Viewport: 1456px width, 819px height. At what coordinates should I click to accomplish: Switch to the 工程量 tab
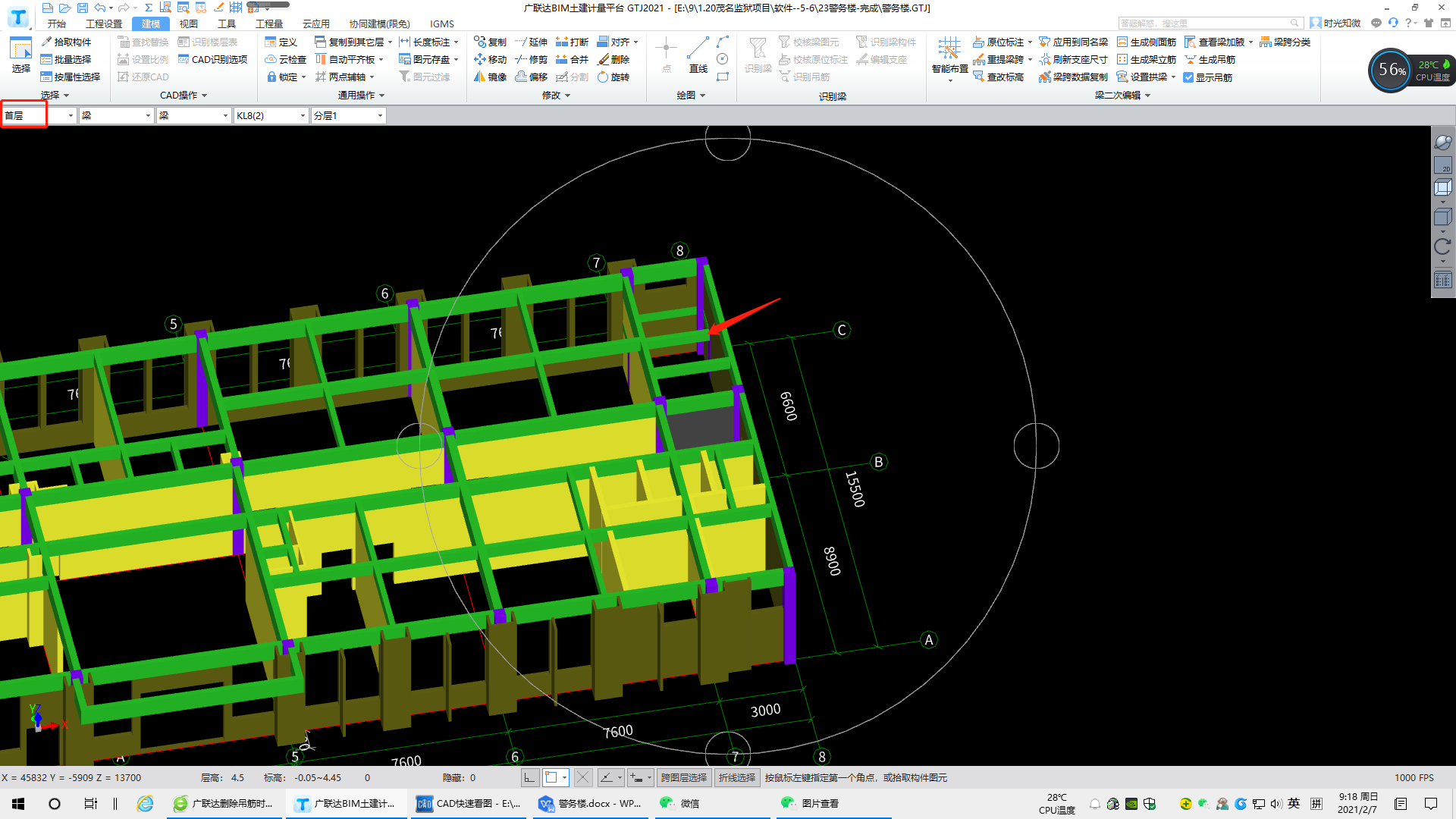[x=269, y=24]
